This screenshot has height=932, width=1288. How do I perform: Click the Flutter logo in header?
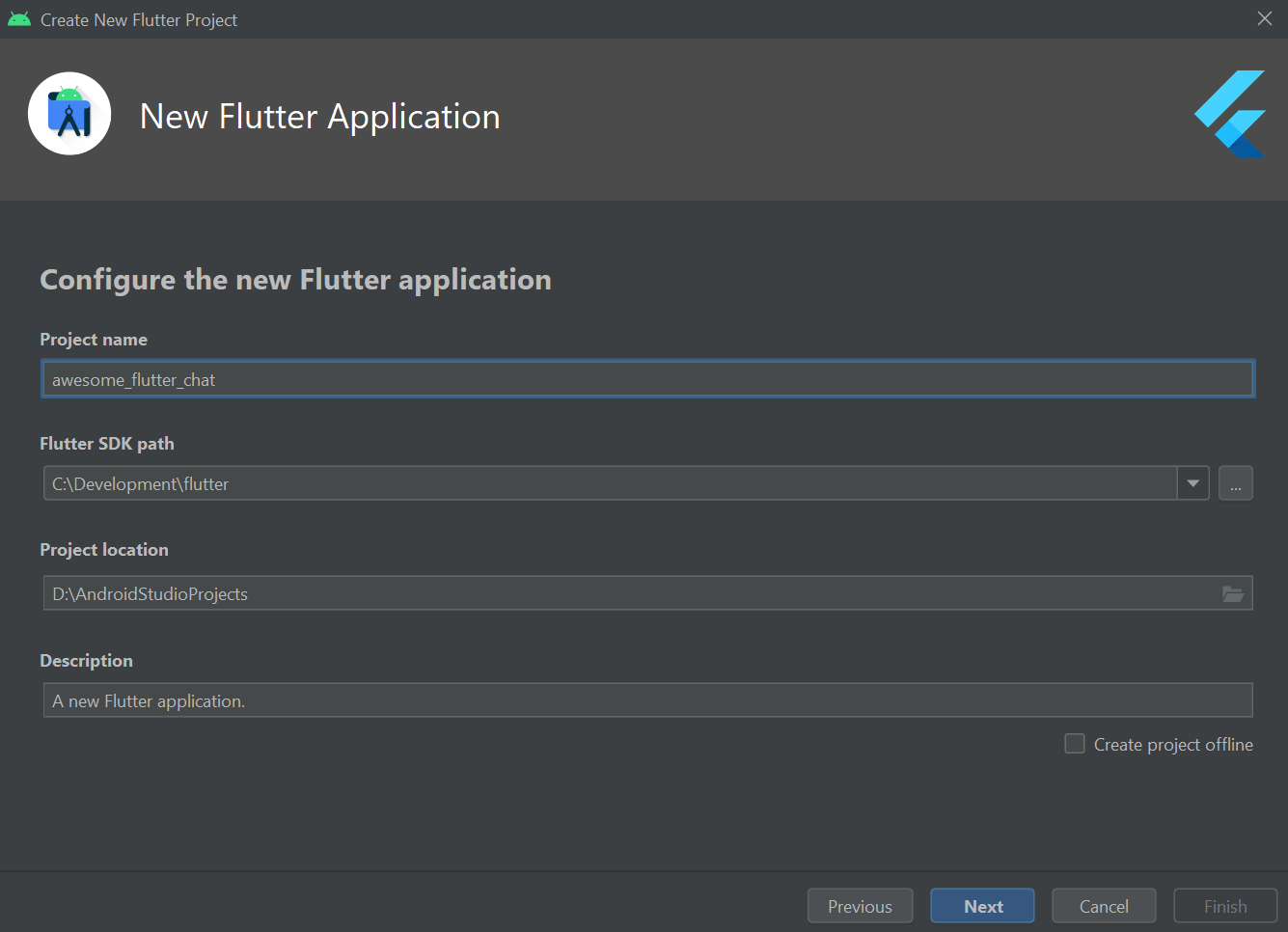1229,114
